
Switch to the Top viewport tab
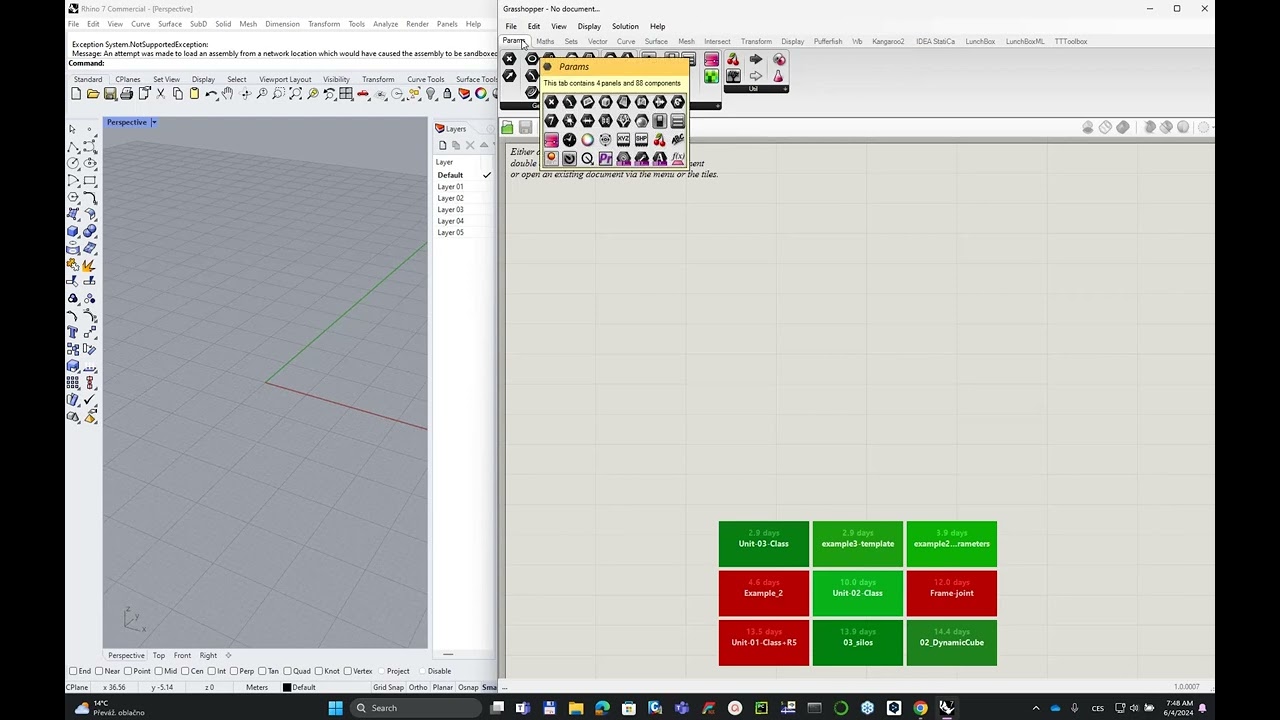point(159,655)
